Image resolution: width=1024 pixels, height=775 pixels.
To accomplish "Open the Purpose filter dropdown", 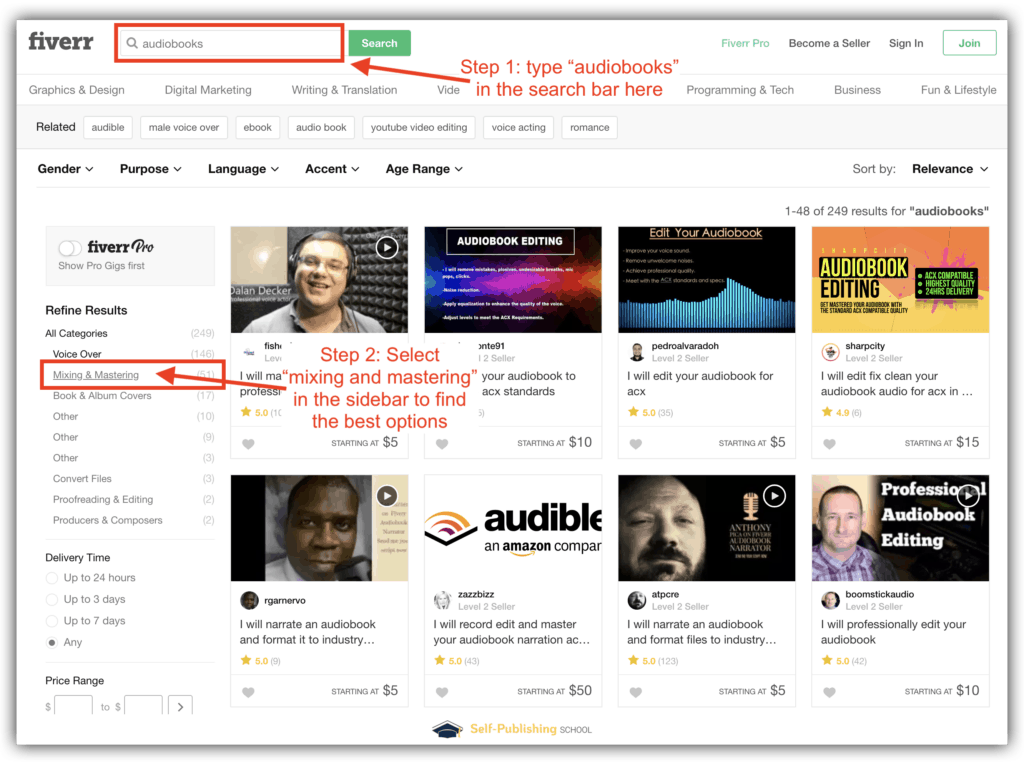I will point(150,168).
